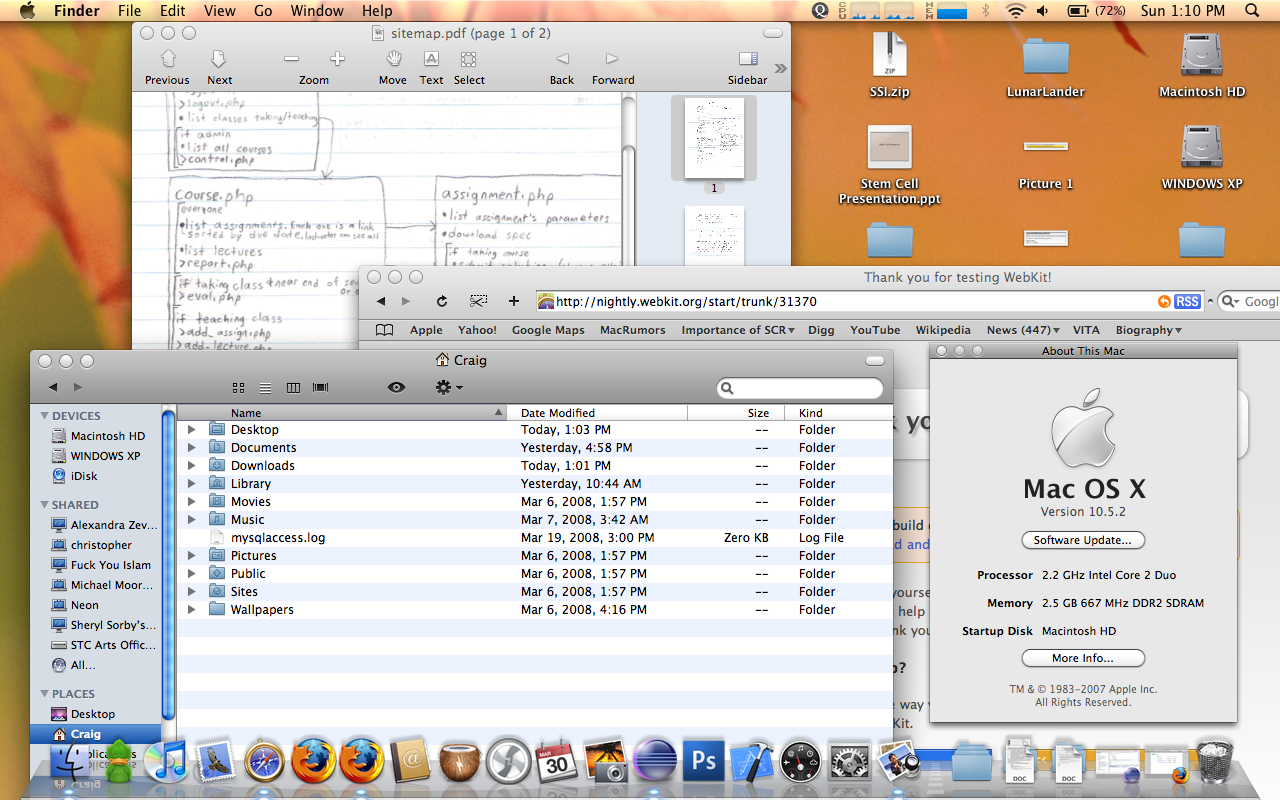Switch Finder to column view
Viewport: 1280px width, 800px height.
tap(293, 387)
